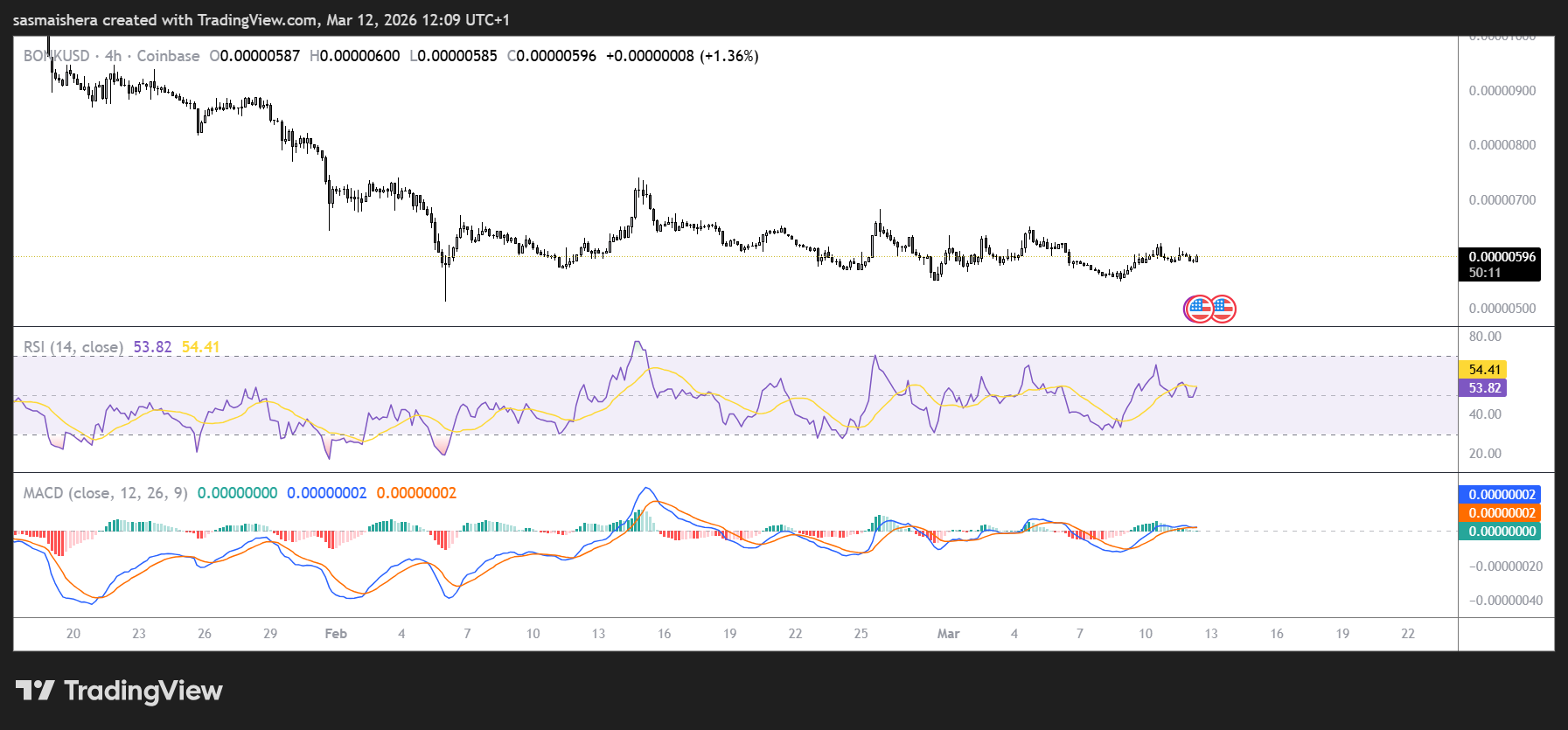The width and height of the screenshot is (1568, 730).
Task: Click the 0.00000500 price axis label
Action: (1502, 309)
